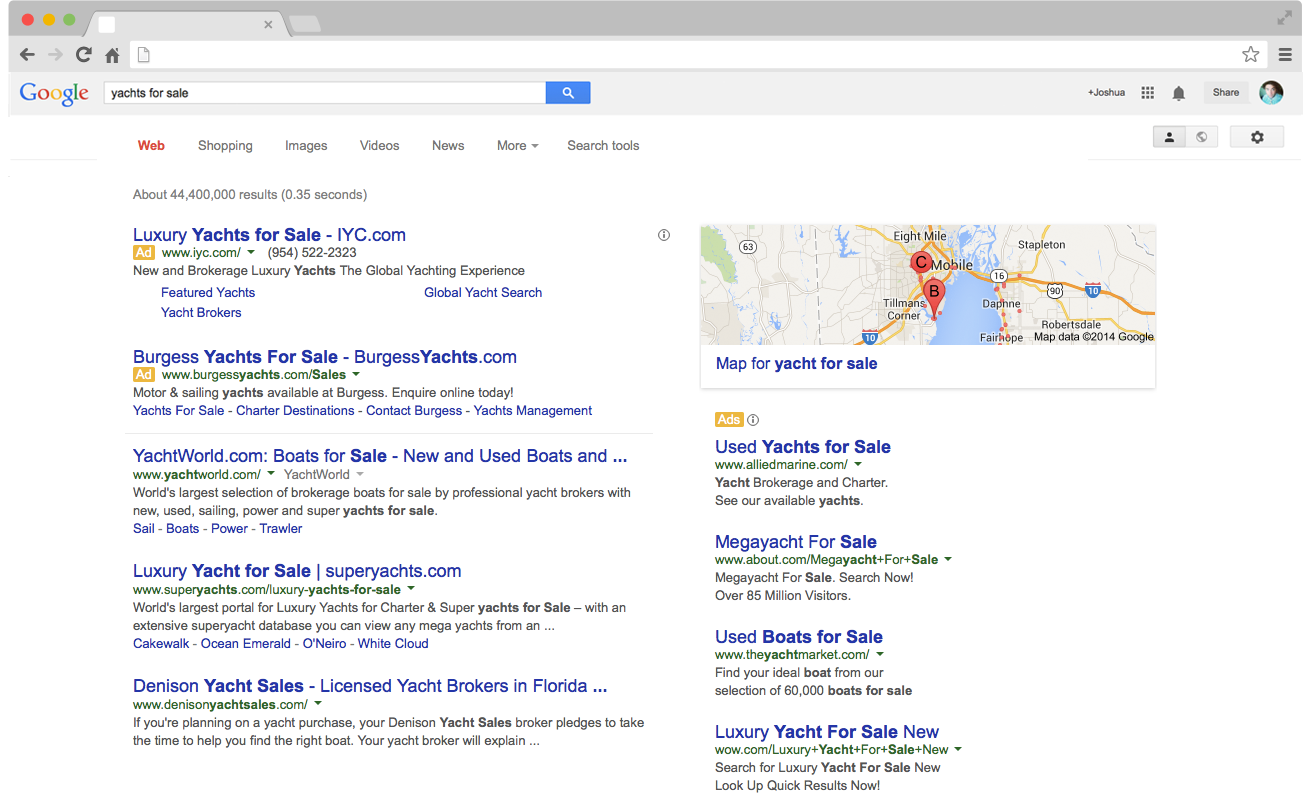
Task: Click the map thumbnail of Mobile area
Action: tap(928, 285)
